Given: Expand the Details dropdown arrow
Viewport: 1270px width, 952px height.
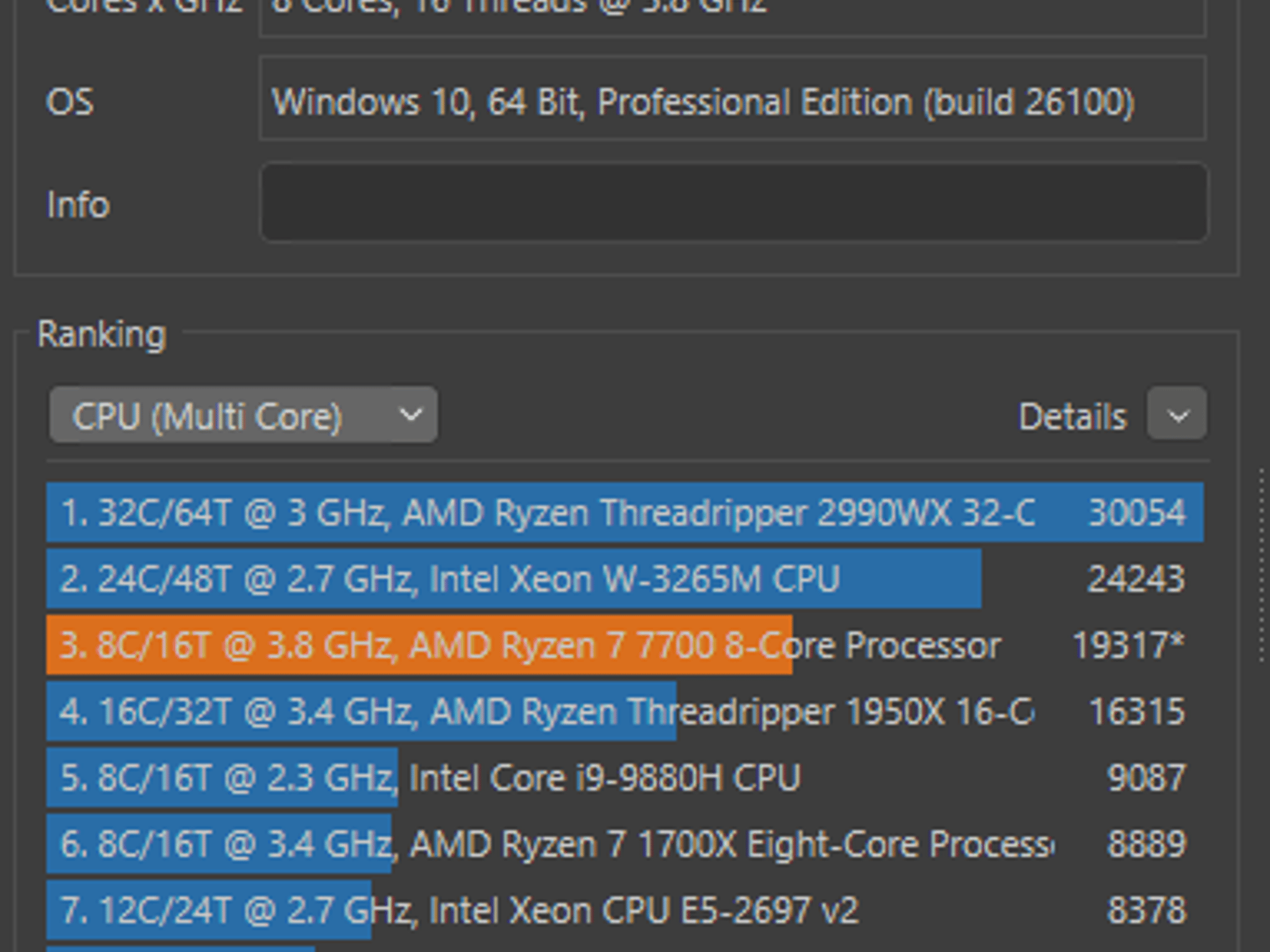Looking at the screenshot, I should 1177,414.
